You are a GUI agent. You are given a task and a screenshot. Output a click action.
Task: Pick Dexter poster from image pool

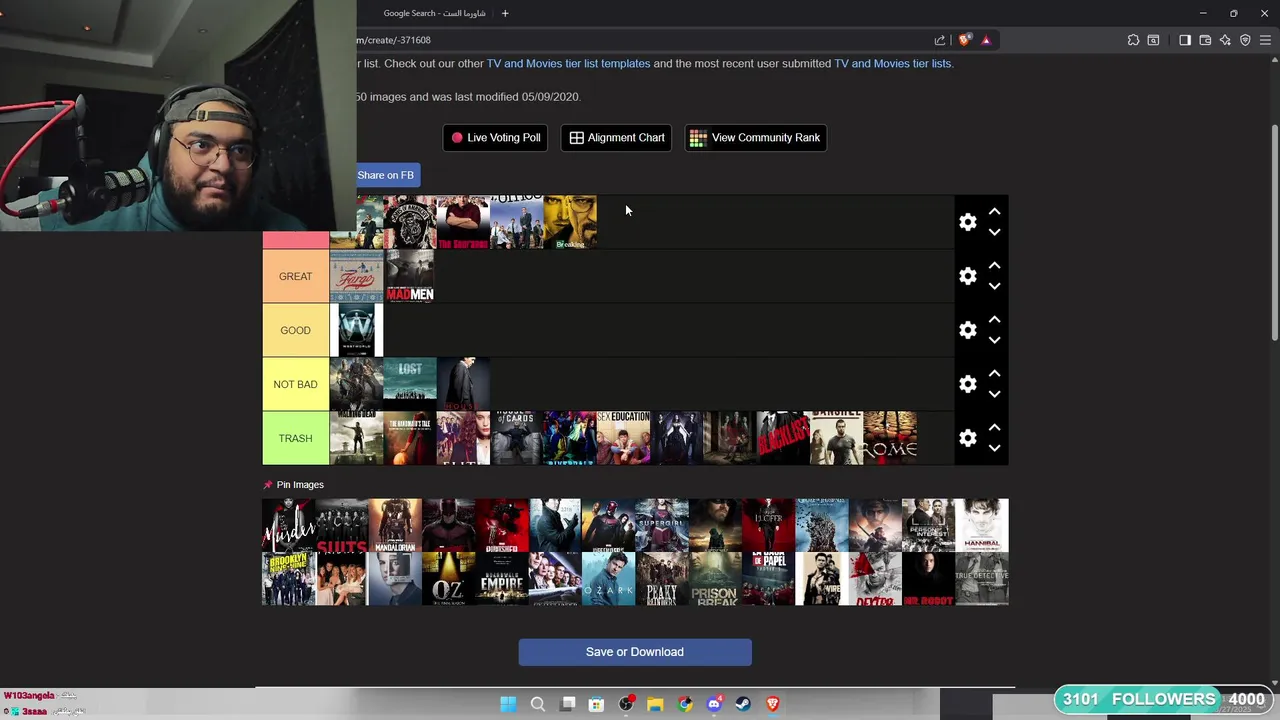point(875,579)
